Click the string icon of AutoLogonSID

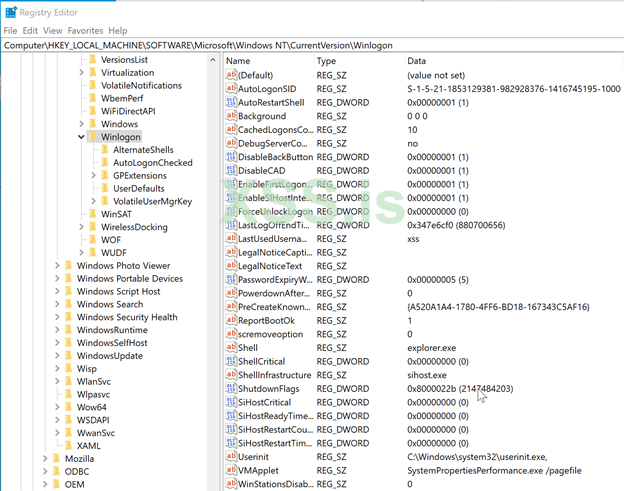pyautogui.click(x=231, y=88)
